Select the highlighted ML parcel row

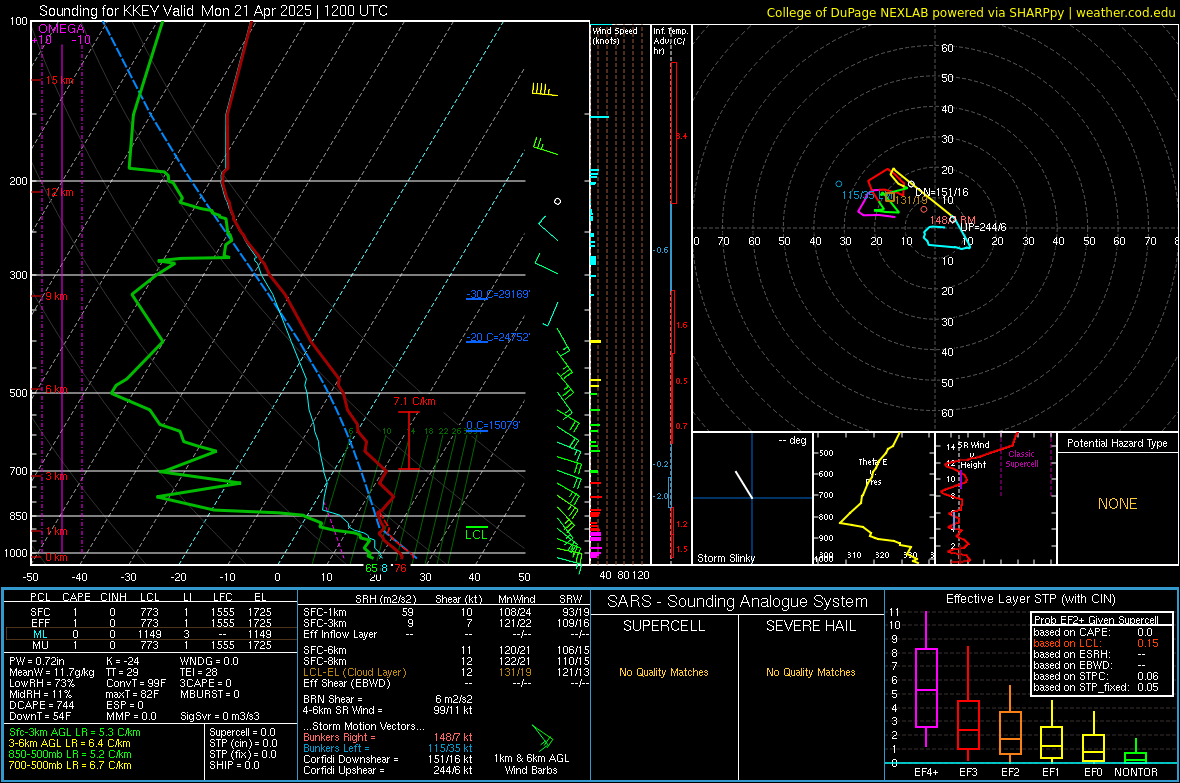click(x=151, y=634)
